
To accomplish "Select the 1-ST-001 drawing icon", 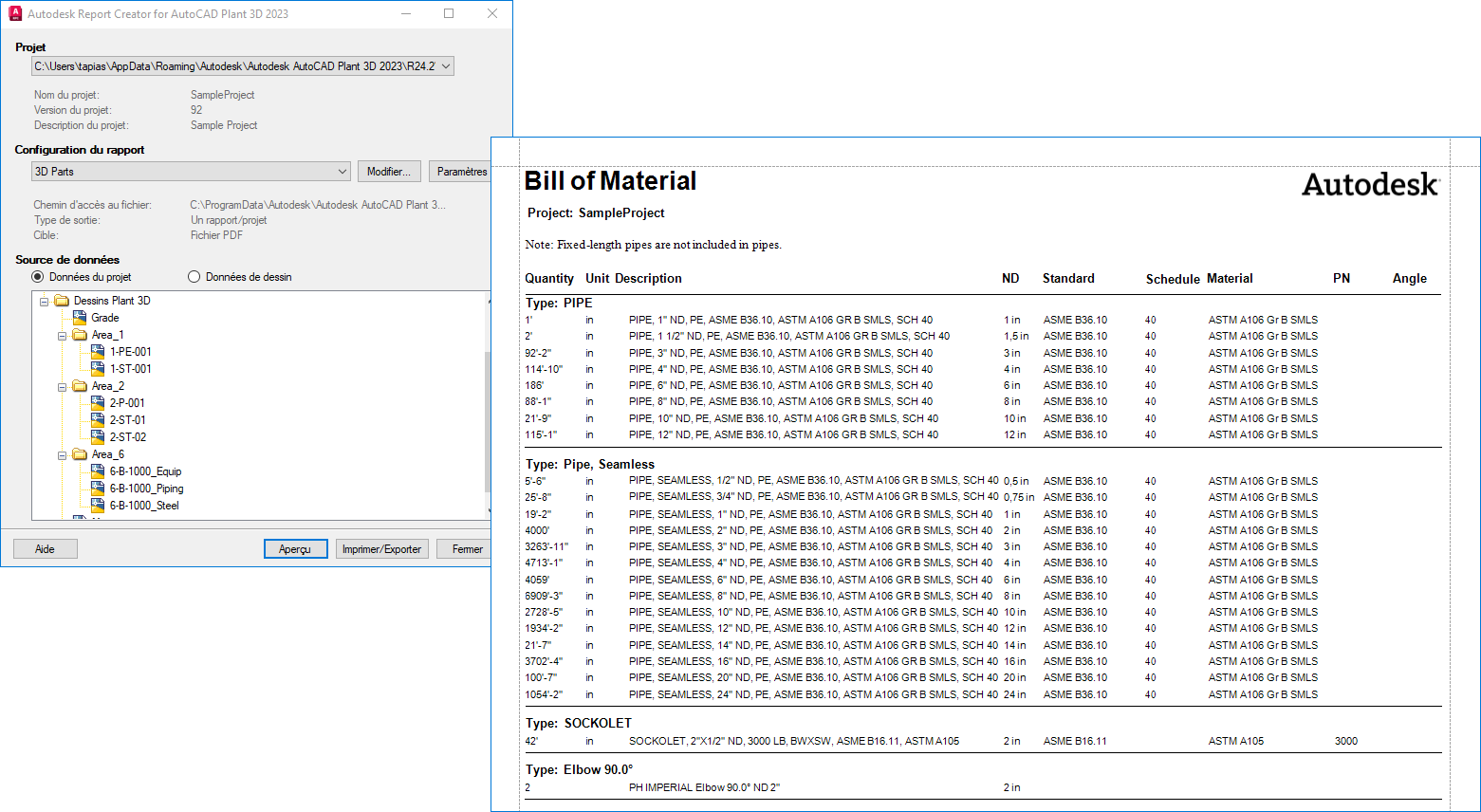I will coord(98,369).
